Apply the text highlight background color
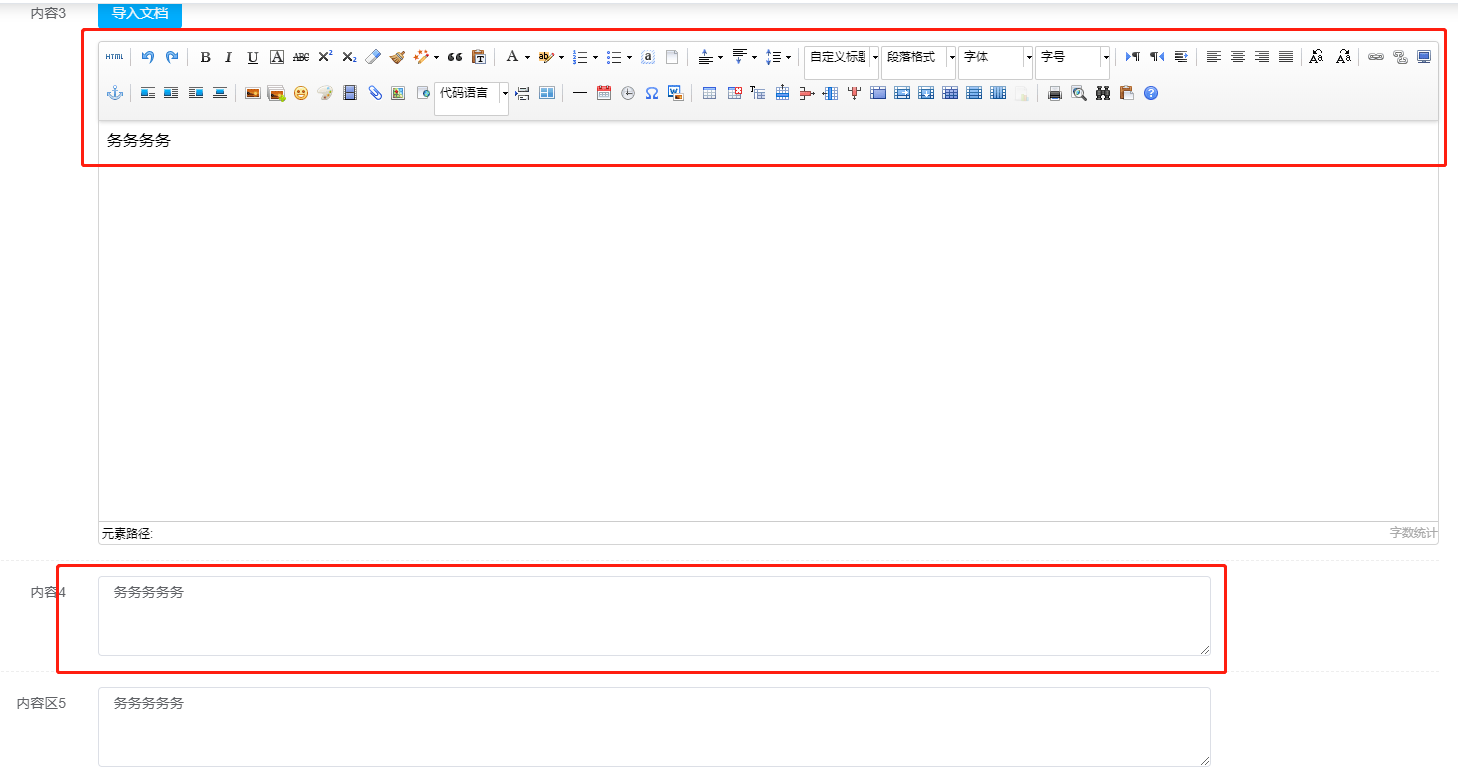The height and width of the screenshot is (780, 1458). click(x=546, y=57)
